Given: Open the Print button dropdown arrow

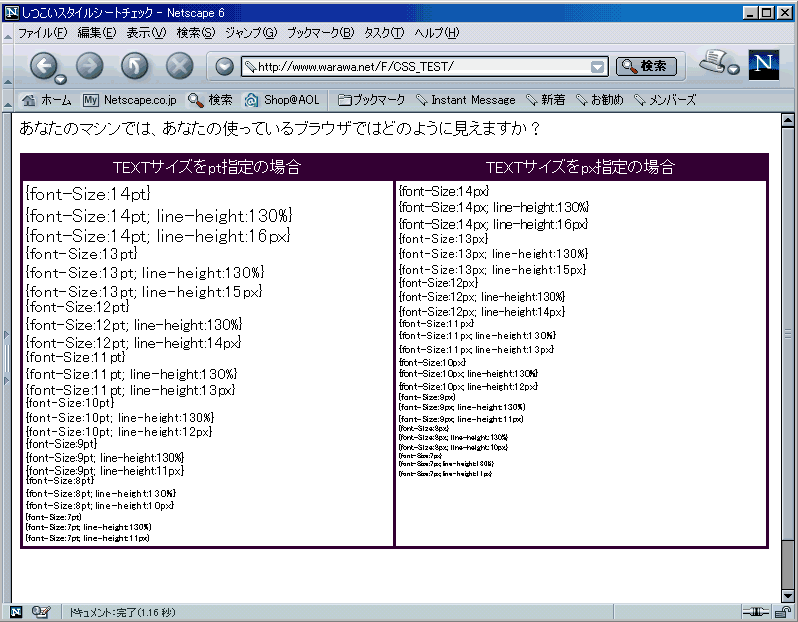Looking at the screenshot, I should coord(733,69).
